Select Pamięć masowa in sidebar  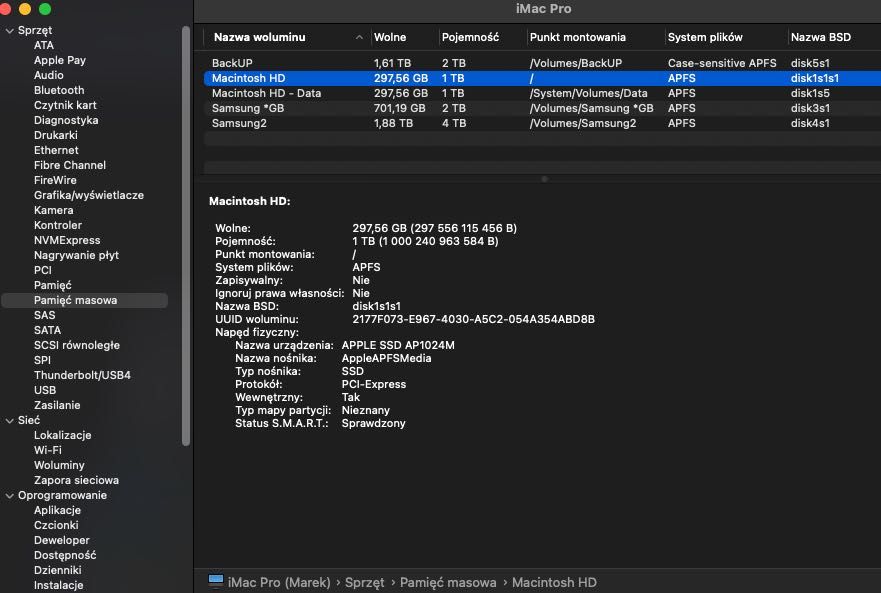pyautogui.click(x=84, y=300)
